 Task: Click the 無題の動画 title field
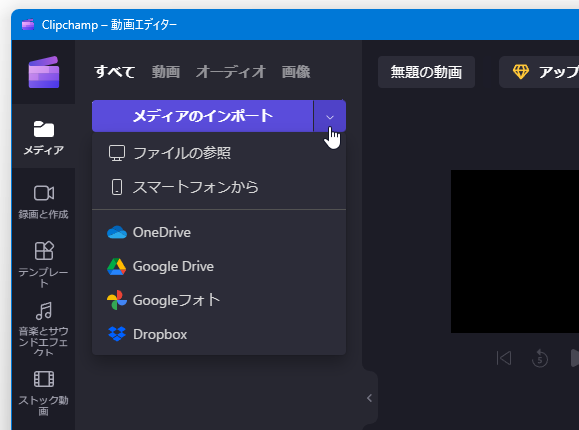point(426,72)
